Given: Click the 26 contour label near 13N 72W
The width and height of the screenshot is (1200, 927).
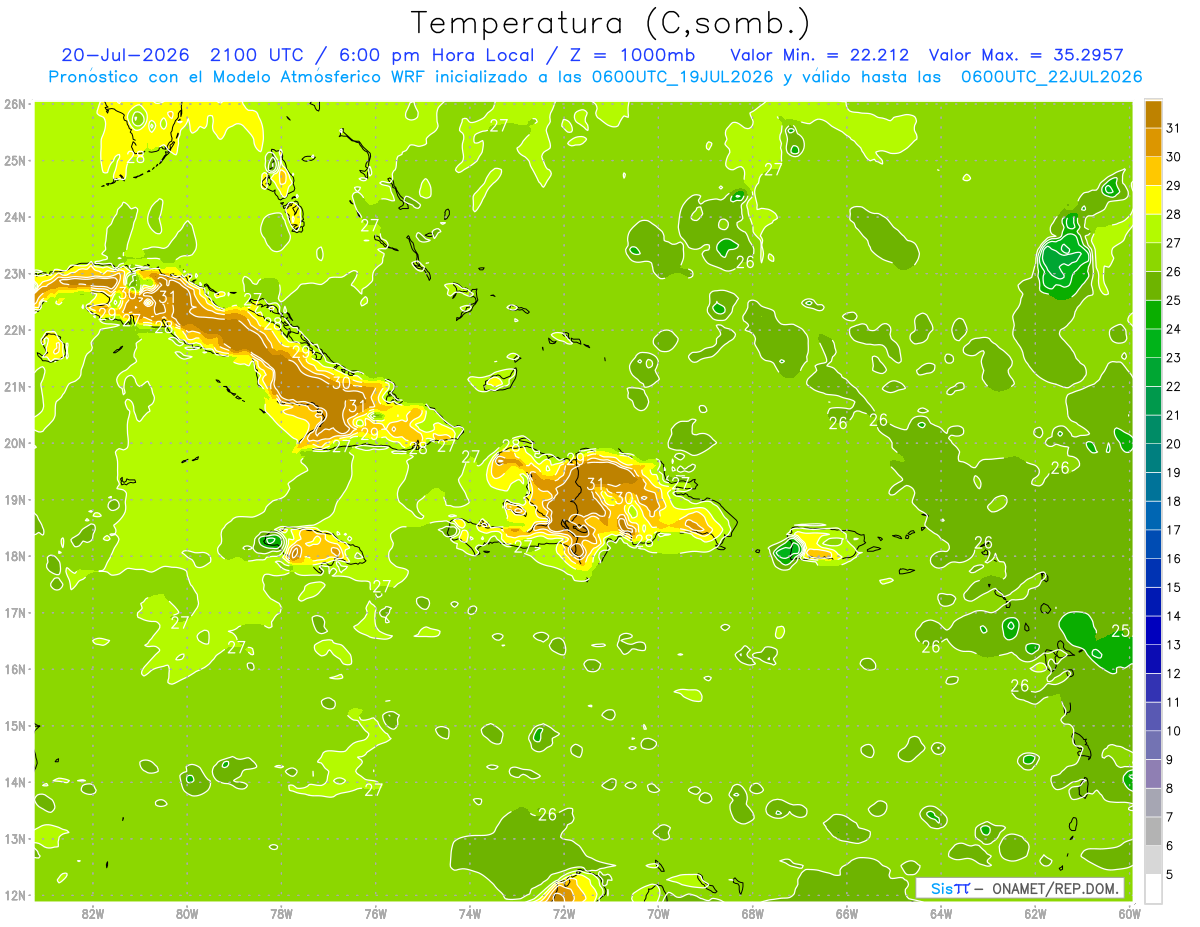Looking at the screenshot, I should tap(547, 815).
